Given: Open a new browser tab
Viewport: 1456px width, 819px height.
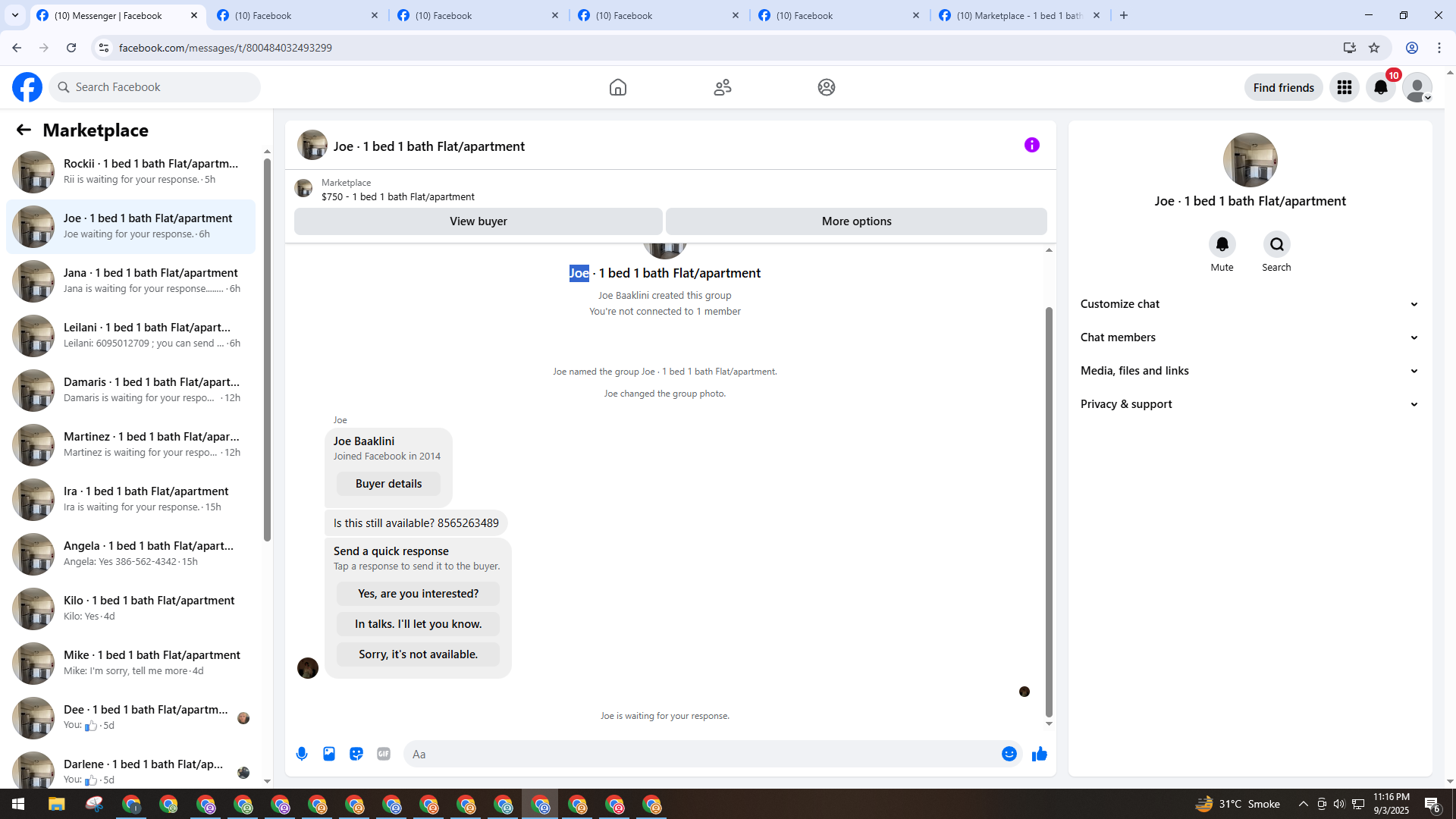Looking at the screenshot, I should tap(1124, 15).
